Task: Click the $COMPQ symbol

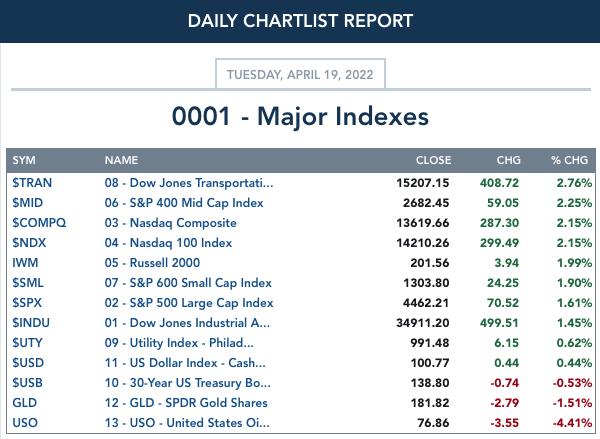Action: tap(39, 223)
